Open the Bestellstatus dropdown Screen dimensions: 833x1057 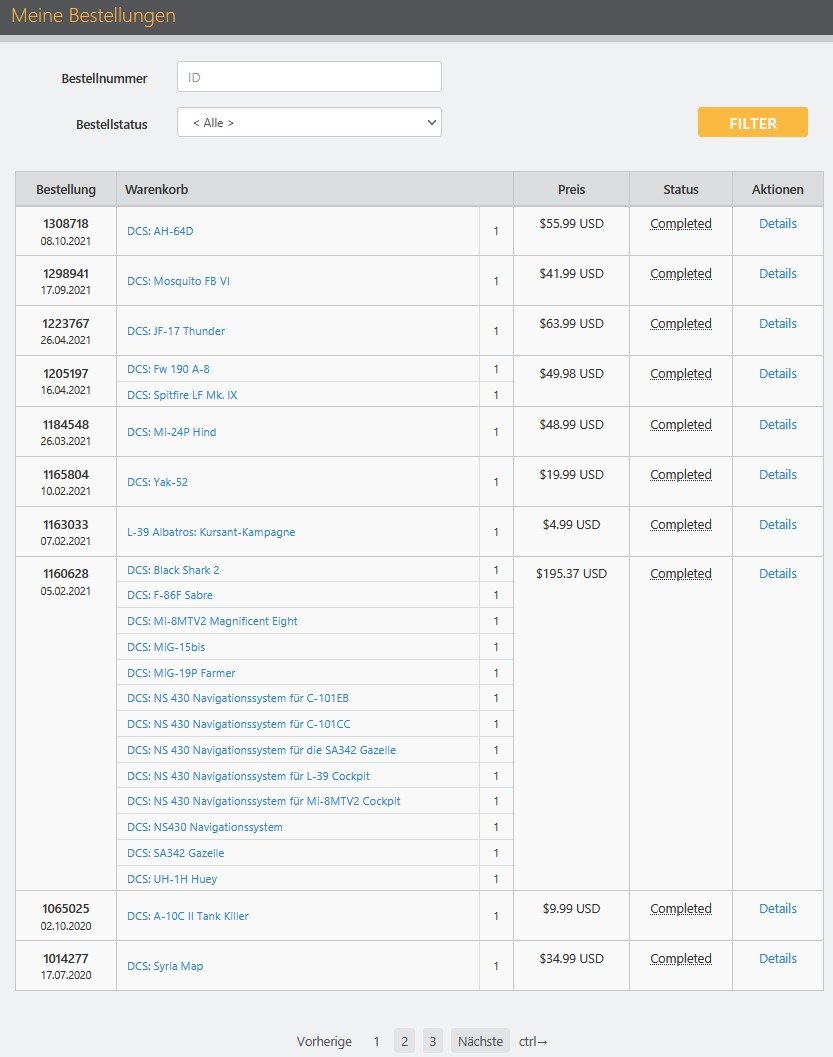(x=309, y=122)
